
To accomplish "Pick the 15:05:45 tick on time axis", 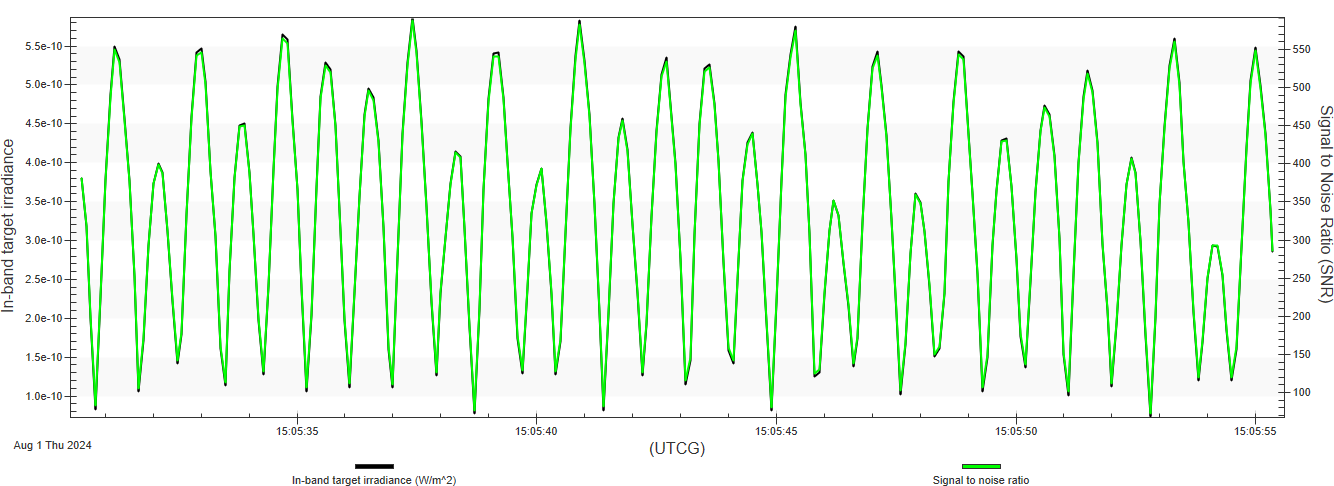I will (777, 431).
